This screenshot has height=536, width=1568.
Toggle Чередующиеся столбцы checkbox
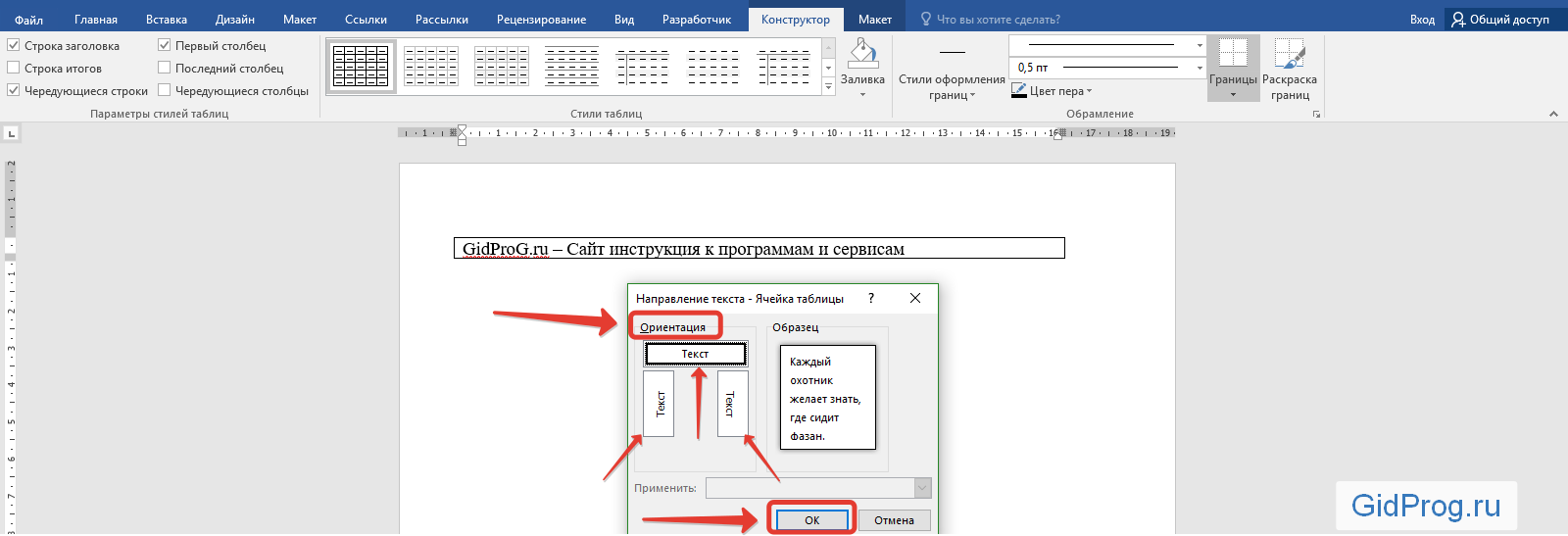click(165, 90)
